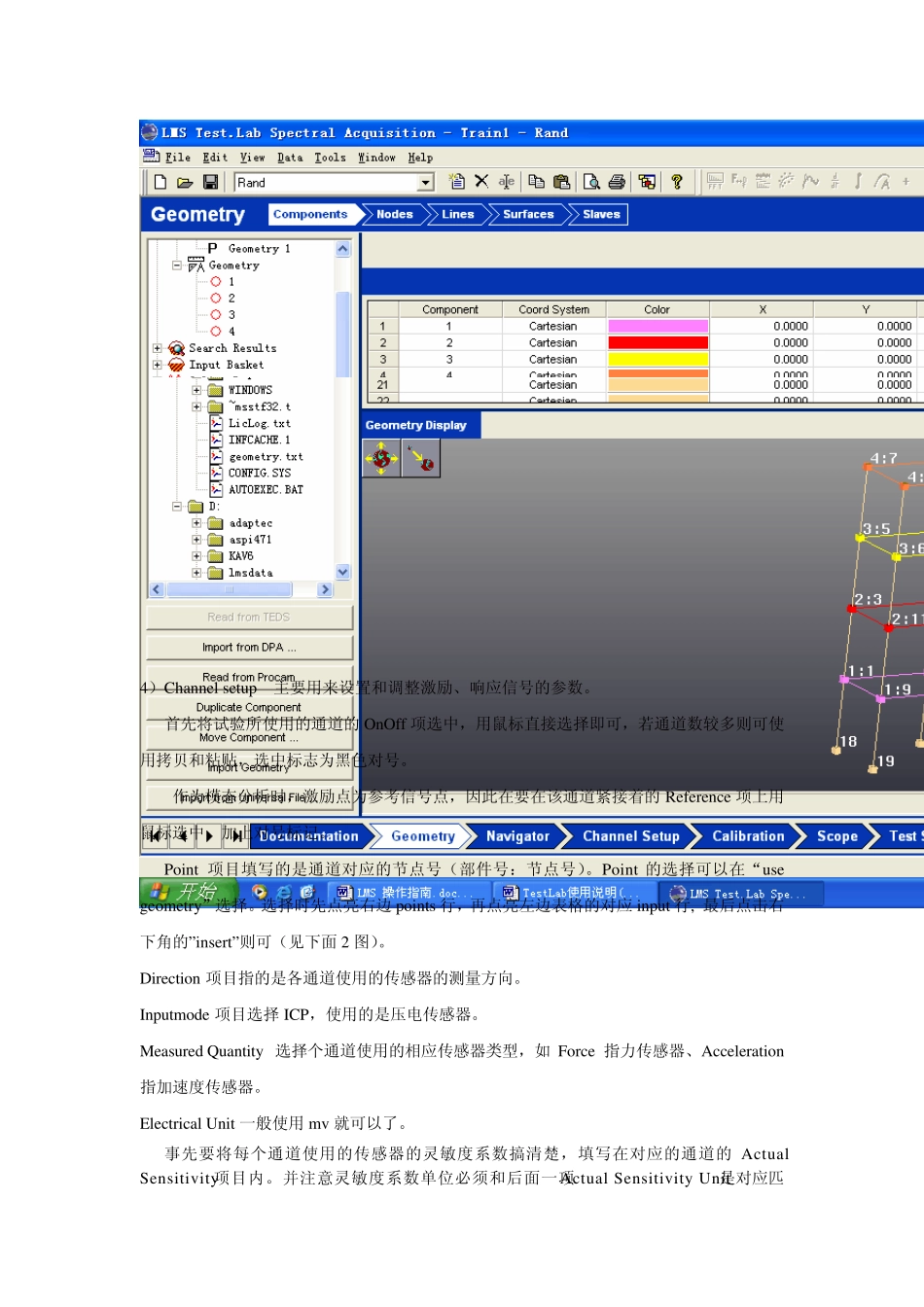Switch to the Lines tab
Viewport: 924px width, 1307px height.
tap(457, 214)
